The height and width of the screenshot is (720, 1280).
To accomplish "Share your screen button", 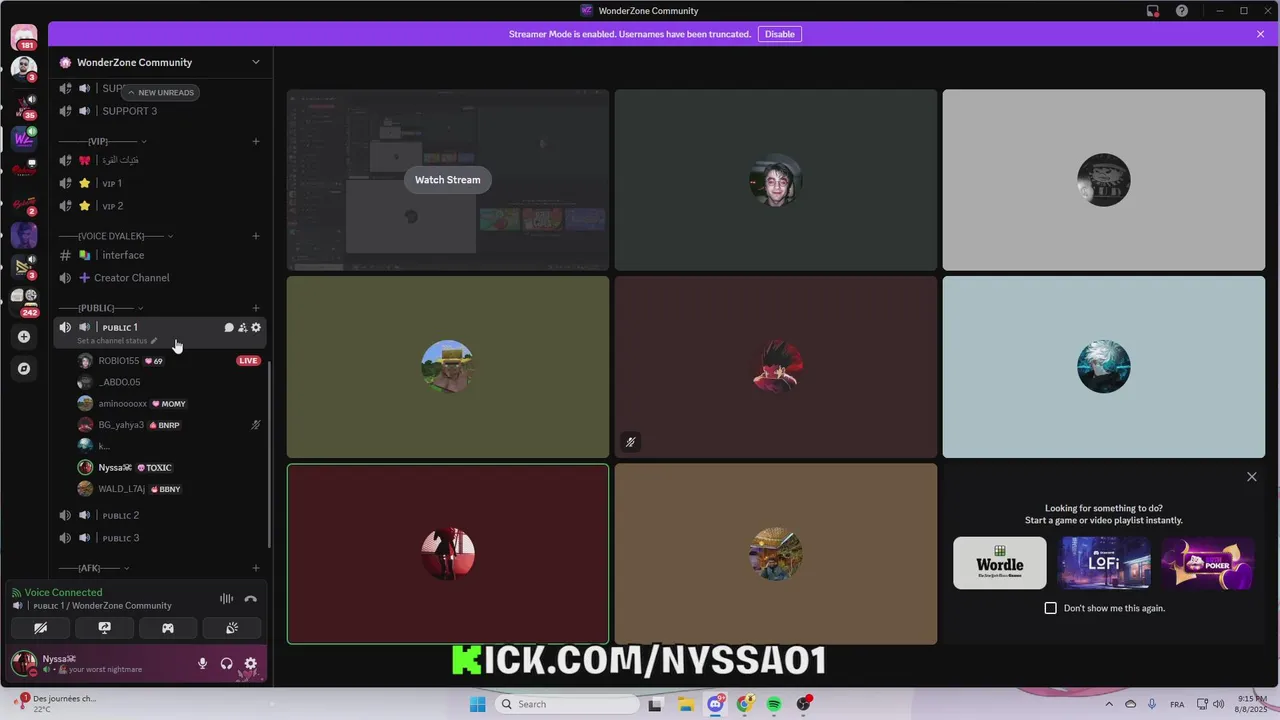I will (x=104, y=628).
